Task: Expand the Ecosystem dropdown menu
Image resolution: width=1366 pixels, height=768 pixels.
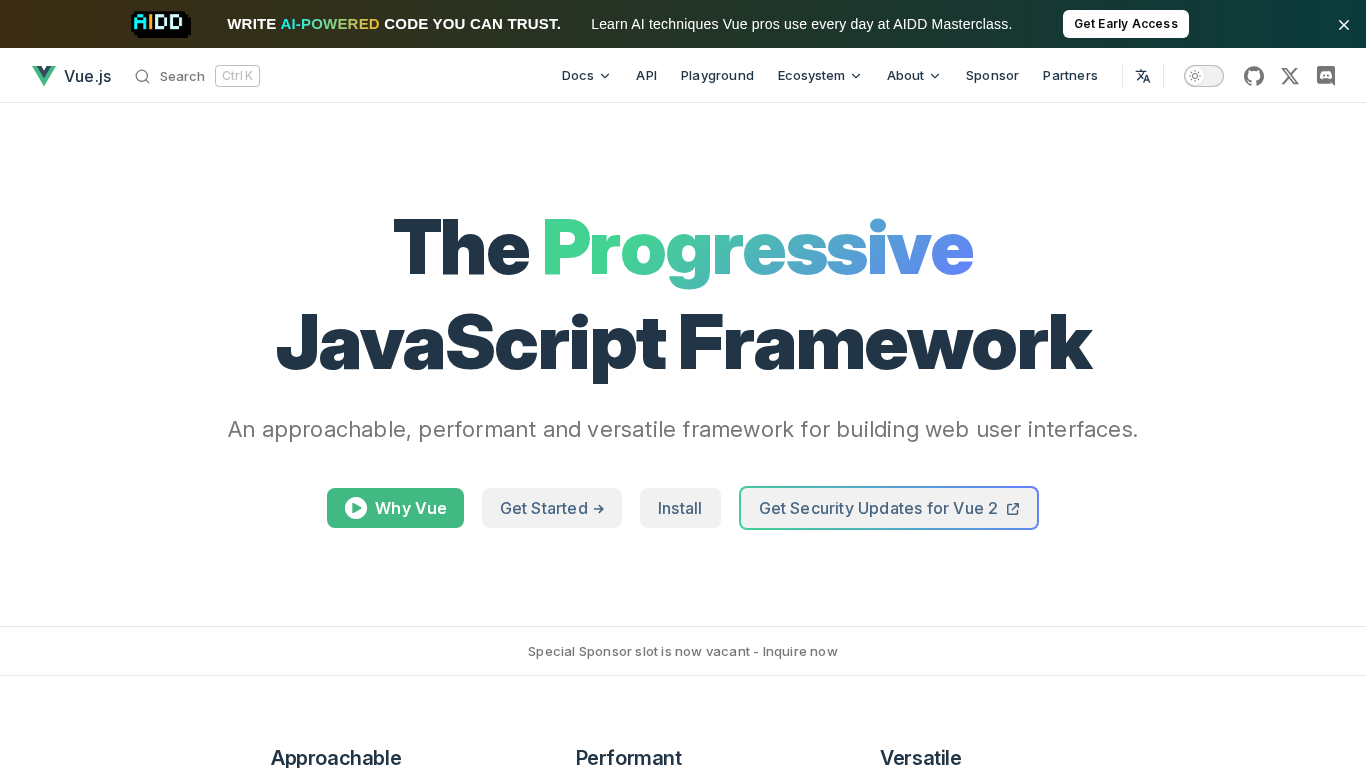Action: coord(820,76)
